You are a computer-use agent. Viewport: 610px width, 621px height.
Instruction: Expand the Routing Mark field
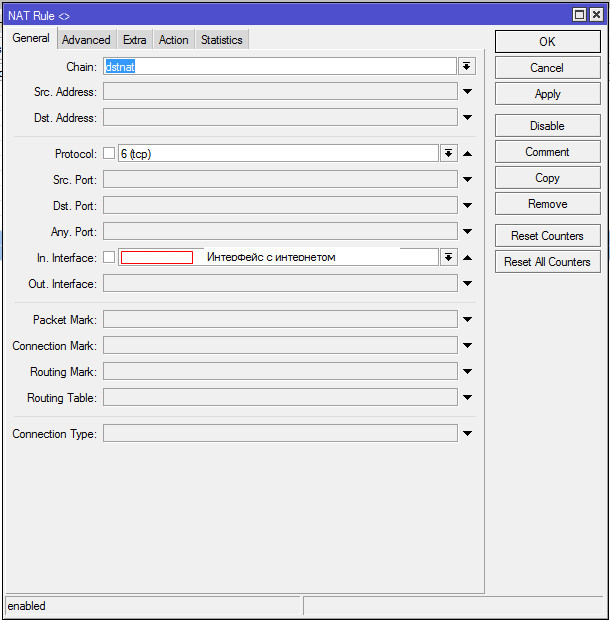point(467,371)
